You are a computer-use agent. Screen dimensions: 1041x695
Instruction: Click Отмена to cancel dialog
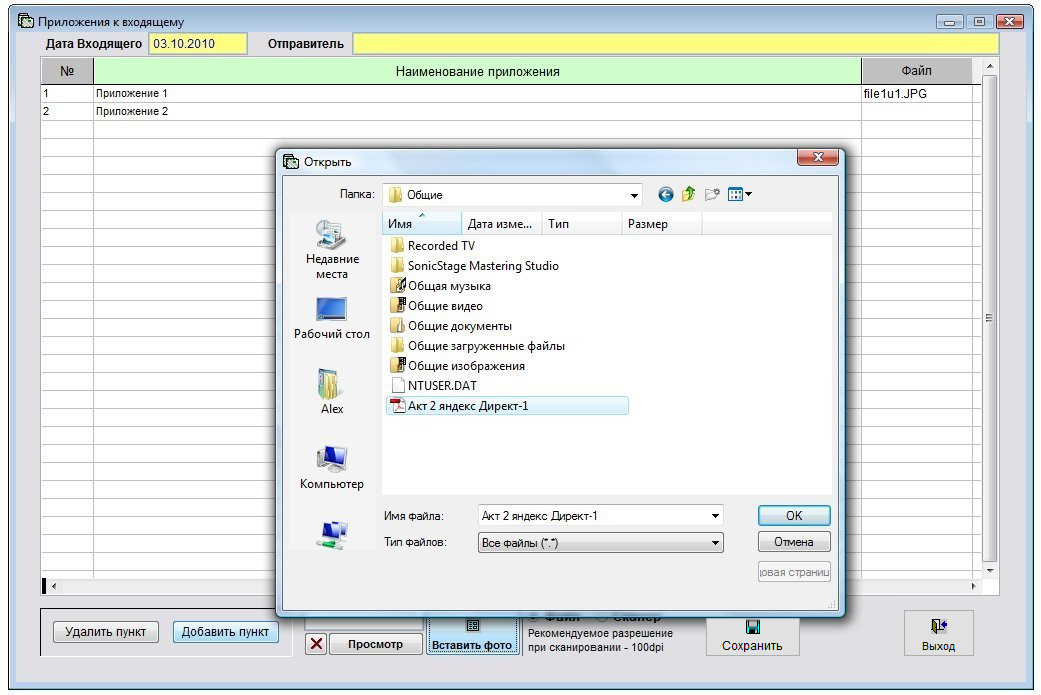point(794,542)
